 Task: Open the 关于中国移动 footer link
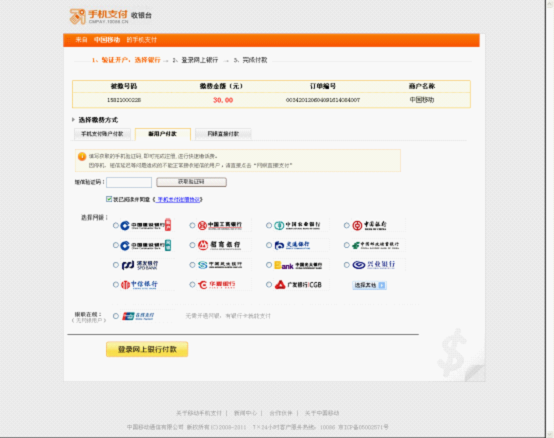coord(322,413)
